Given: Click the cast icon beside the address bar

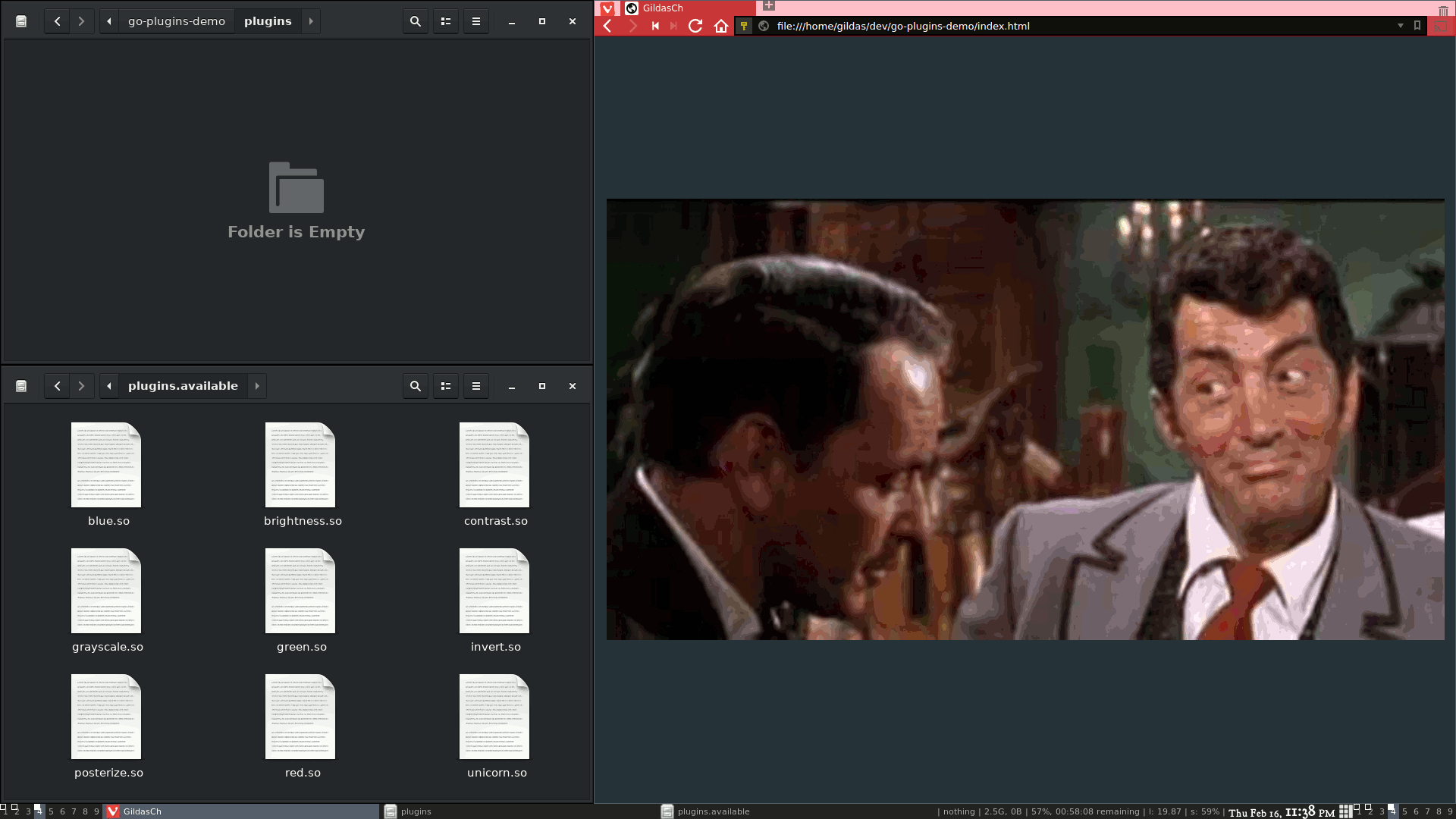Looking at the screenshot, I should [1439, 26].
